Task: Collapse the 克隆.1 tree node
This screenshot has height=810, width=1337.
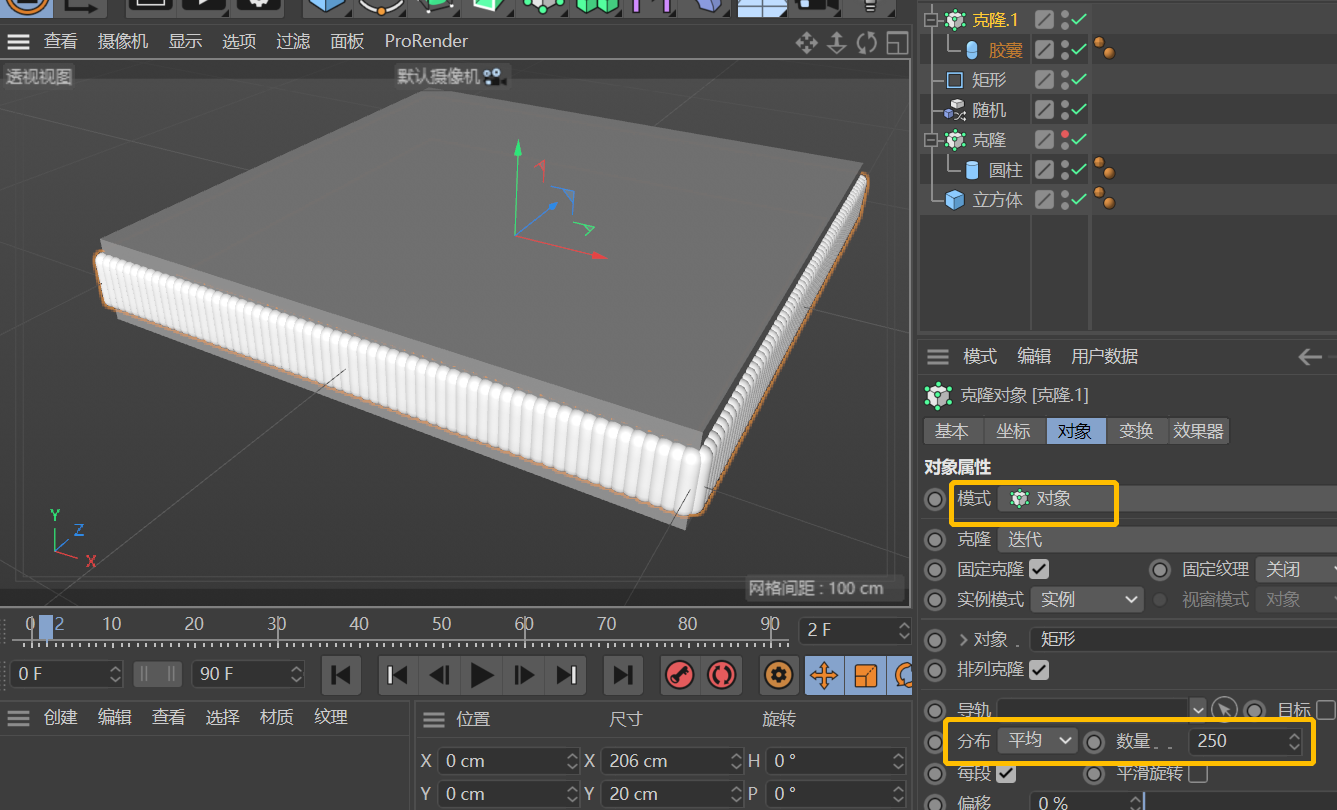Action: tap(932, 19)
